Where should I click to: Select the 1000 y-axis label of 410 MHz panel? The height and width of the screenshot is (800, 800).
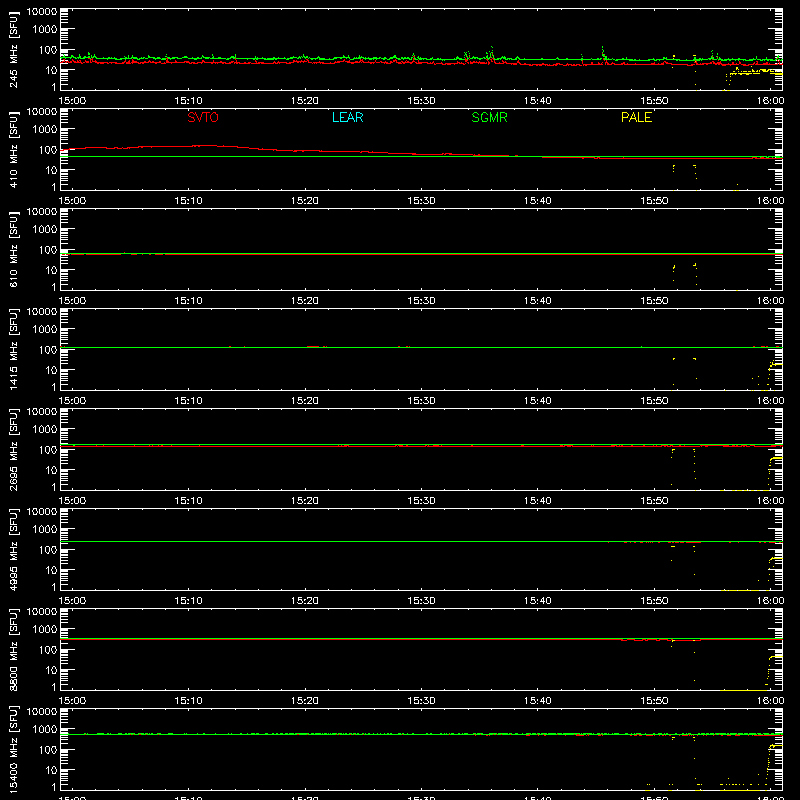pos(45,130)
